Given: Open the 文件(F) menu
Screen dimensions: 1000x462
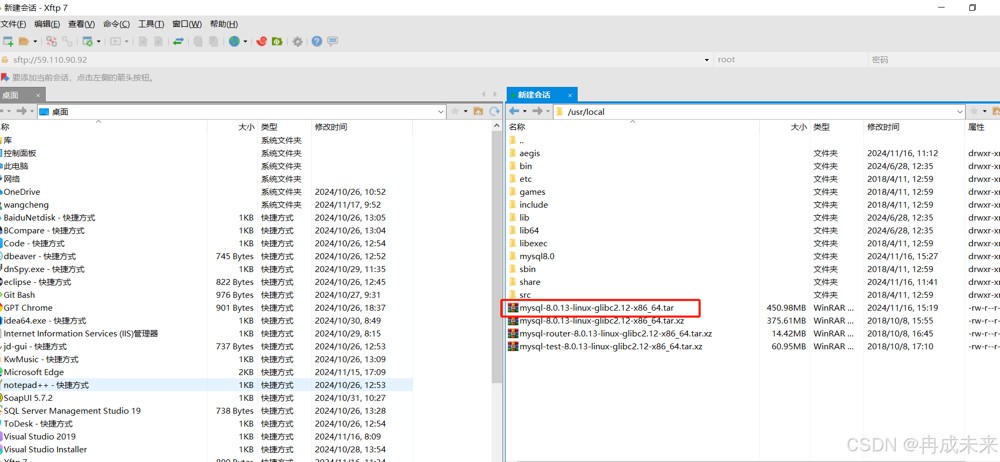Looking at the screenshot, I should pos(13,24).
